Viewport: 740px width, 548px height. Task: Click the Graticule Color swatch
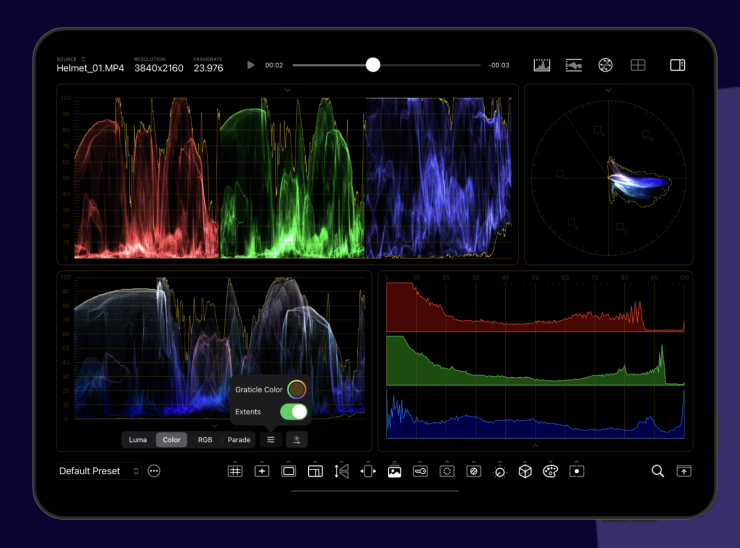[296, 389]
